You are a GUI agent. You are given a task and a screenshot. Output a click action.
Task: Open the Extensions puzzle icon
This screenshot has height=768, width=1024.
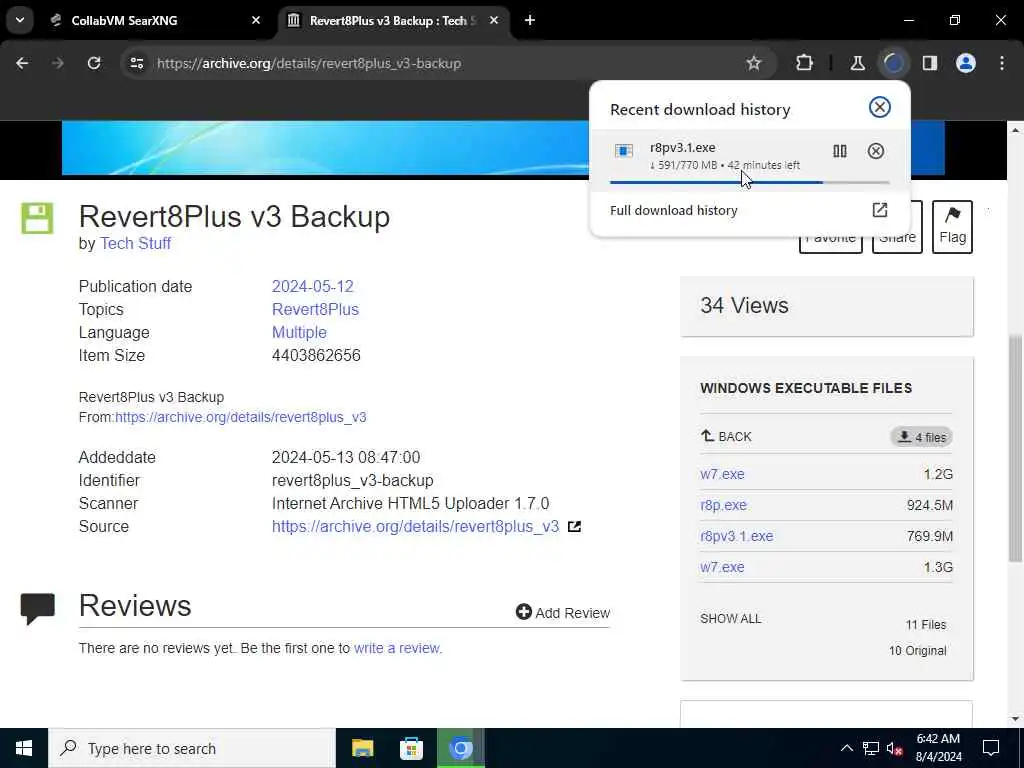pos(805,63)
